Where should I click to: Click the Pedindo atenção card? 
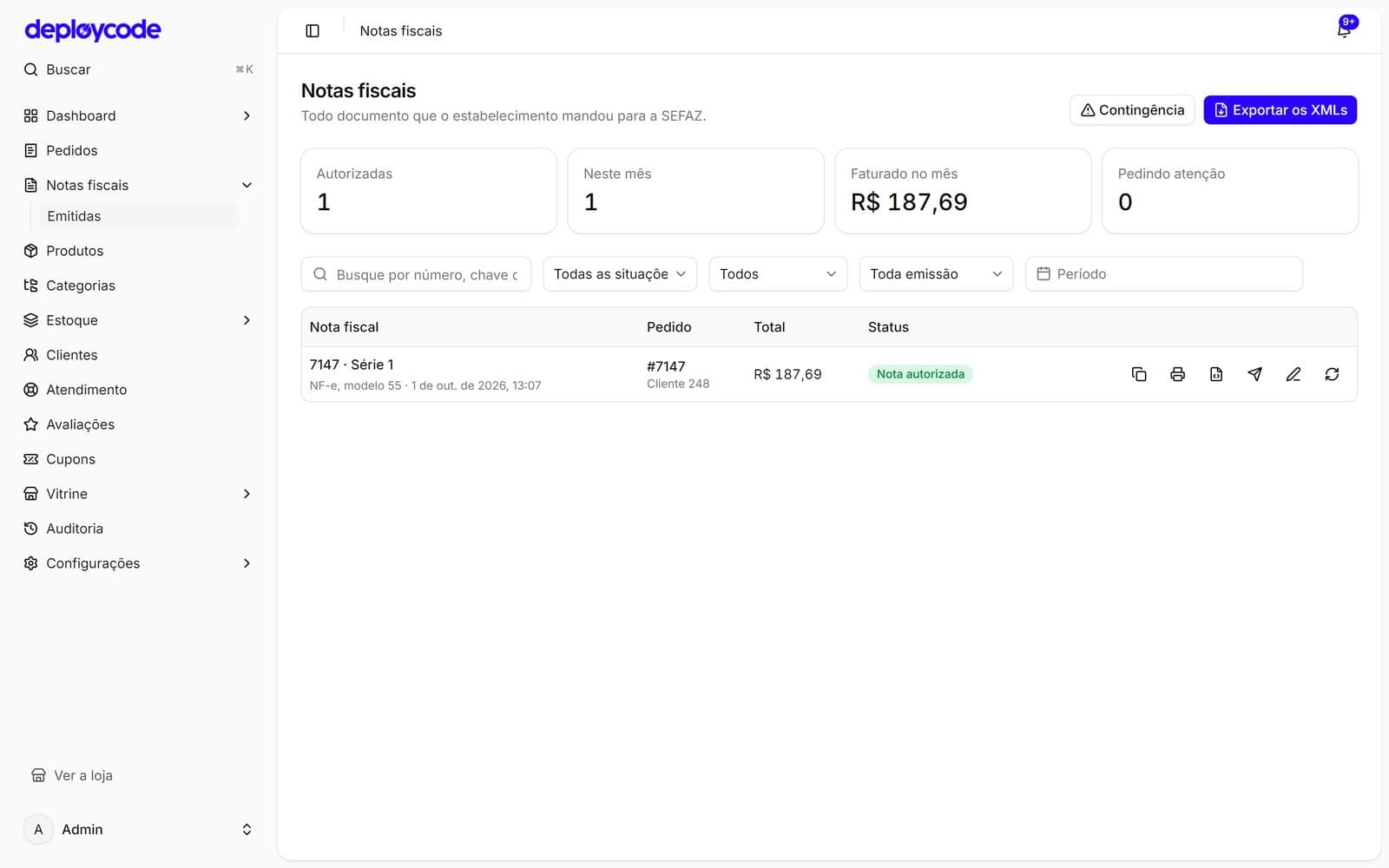coord(1229,191)
